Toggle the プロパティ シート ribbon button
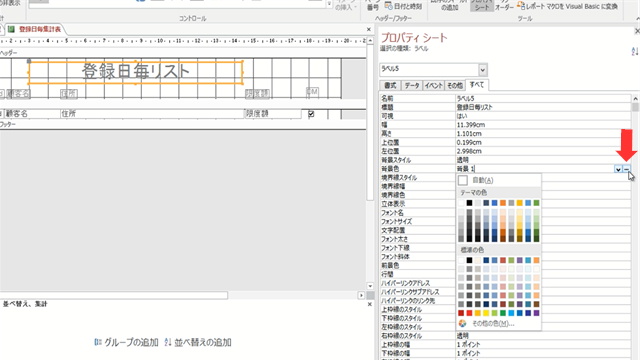The height and width of the screenshot is (360, 640). pos(482,5)
